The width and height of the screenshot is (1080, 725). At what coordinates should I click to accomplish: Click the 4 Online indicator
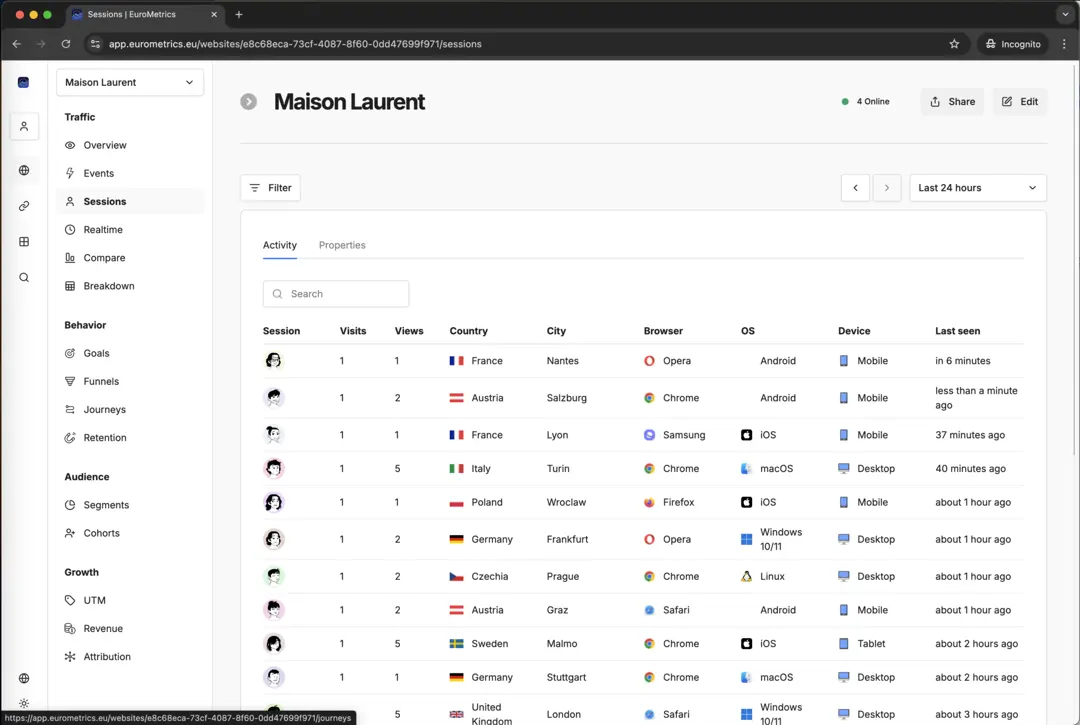coord(866,102)
